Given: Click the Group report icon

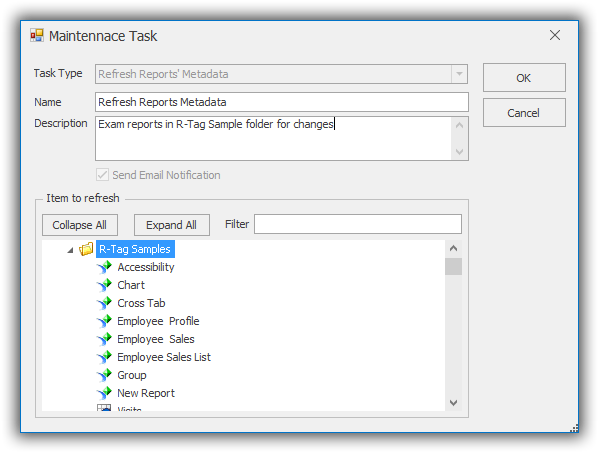Looking at the screenshot, I should [104, 375].
